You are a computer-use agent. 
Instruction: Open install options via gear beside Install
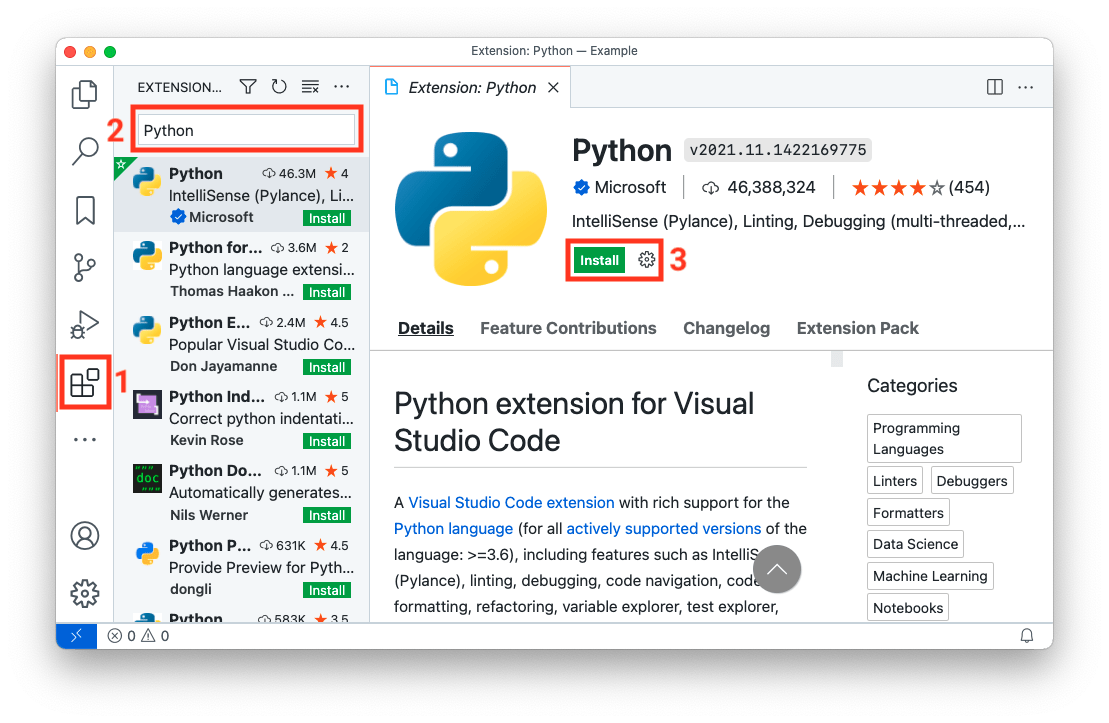tap(646, 260)
